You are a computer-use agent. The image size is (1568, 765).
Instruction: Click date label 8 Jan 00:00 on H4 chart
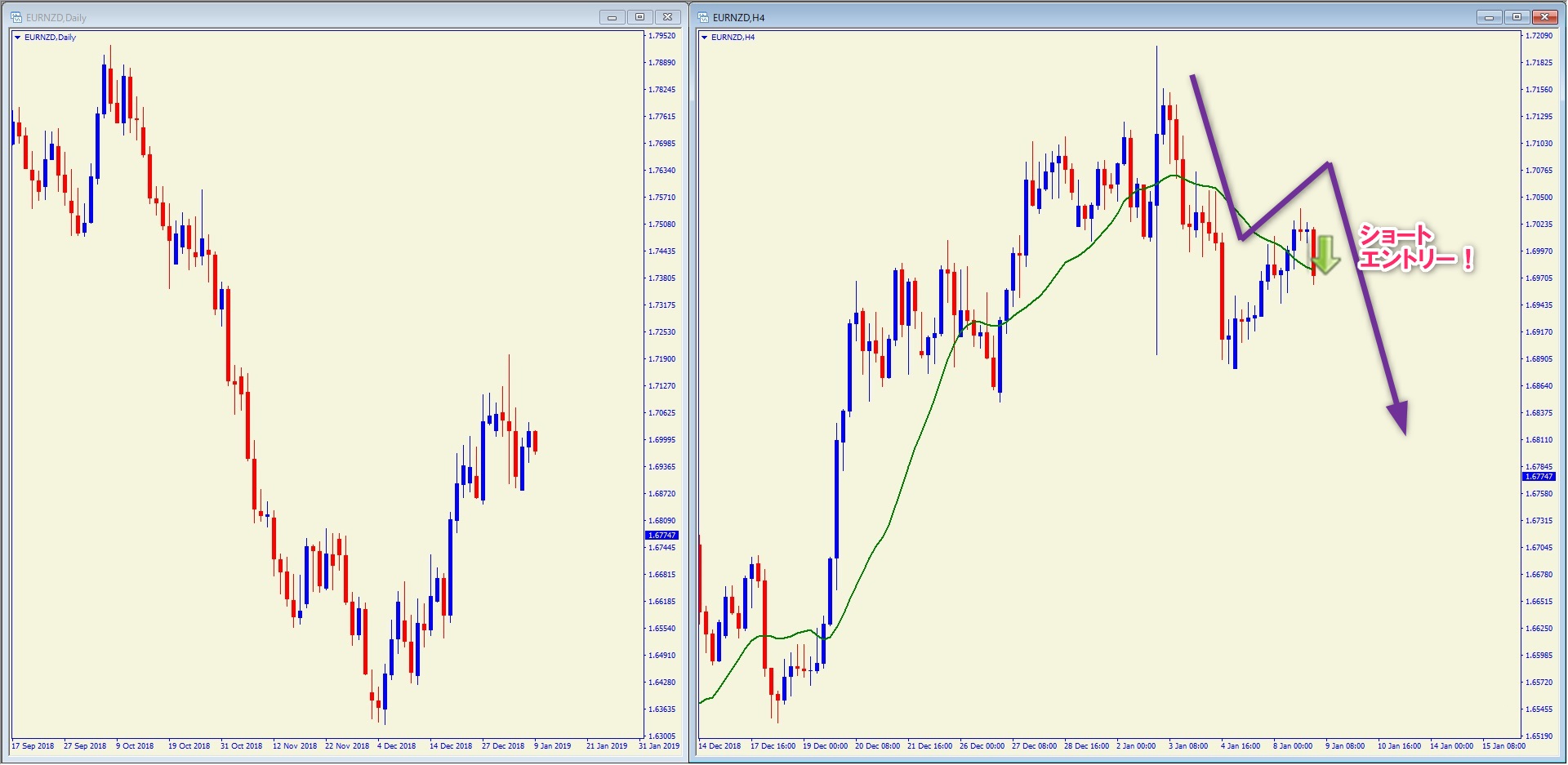(x=1293, y=746)
